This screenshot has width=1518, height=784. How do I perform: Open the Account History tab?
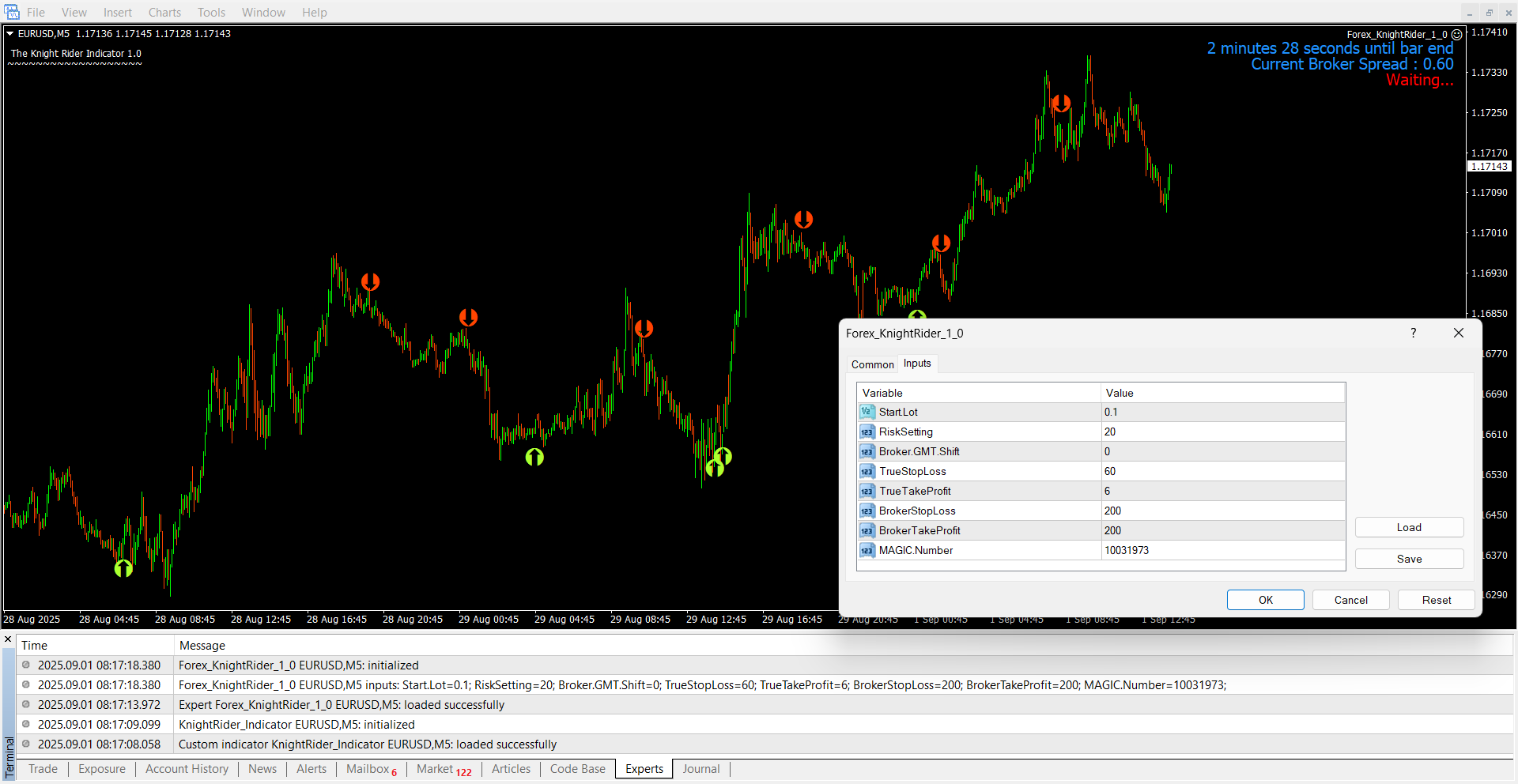point(187,769)
